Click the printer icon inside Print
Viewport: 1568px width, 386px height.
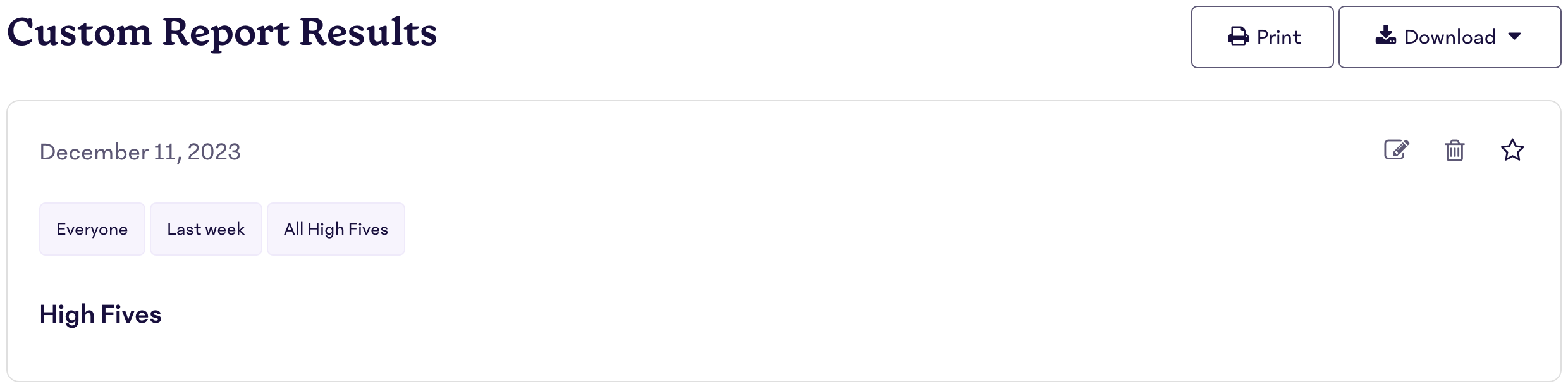point(1238,37)
